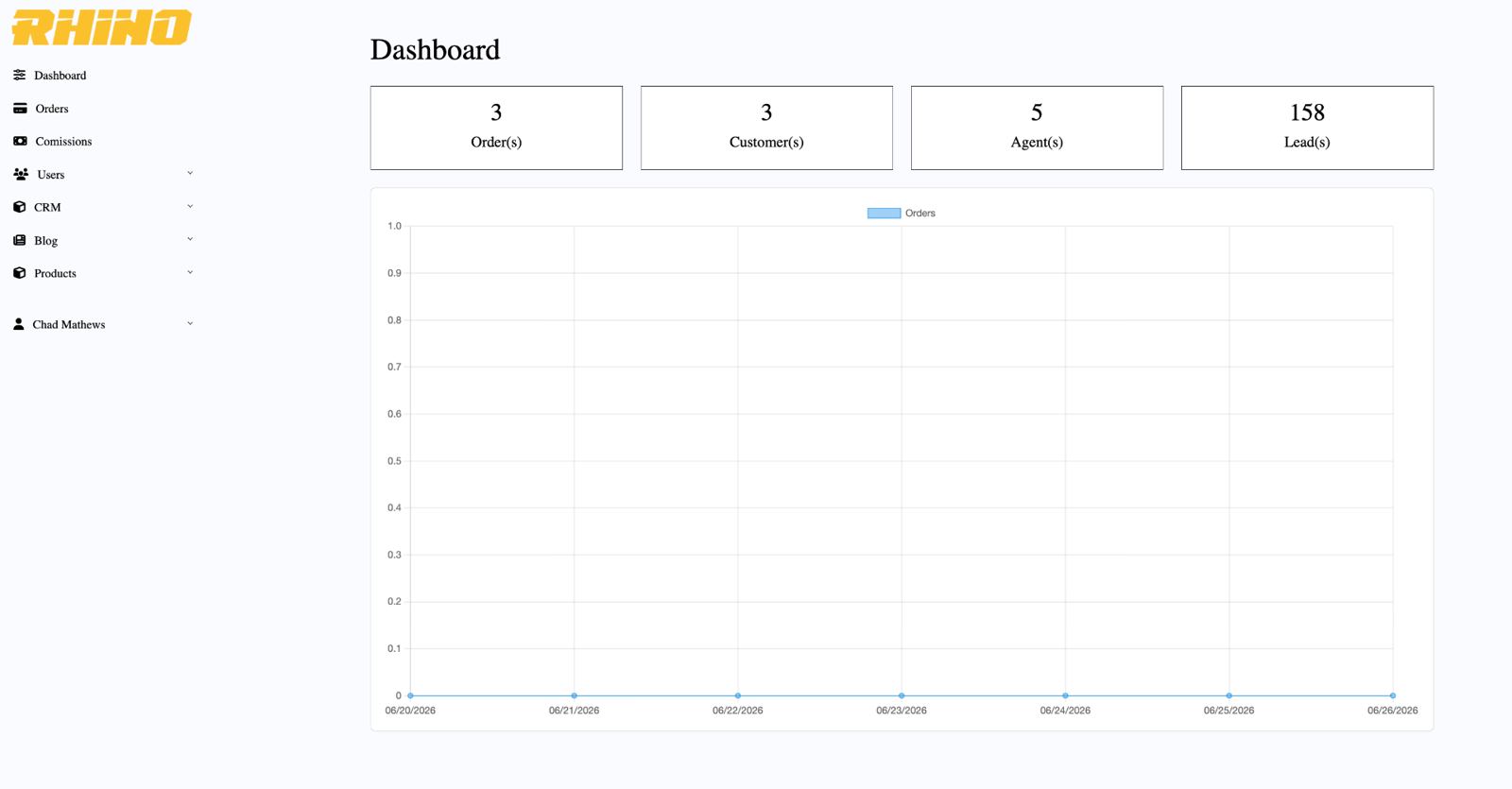Expand the Blog submenu chevron
This screenshot has height=789, width=1512.
click(190, 239)
